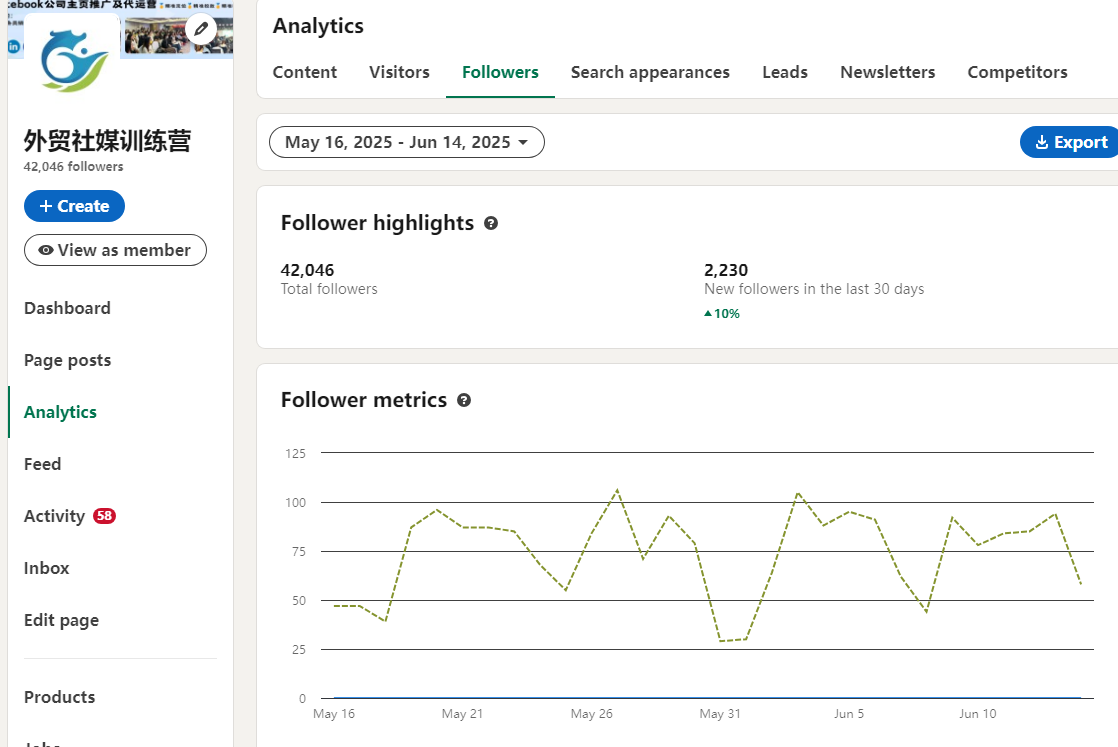The height and width of the screenshot is (747, 1118).
Task: Click the Follower highlights help icon
Action: pyautogui.click(x=491, y=223)
